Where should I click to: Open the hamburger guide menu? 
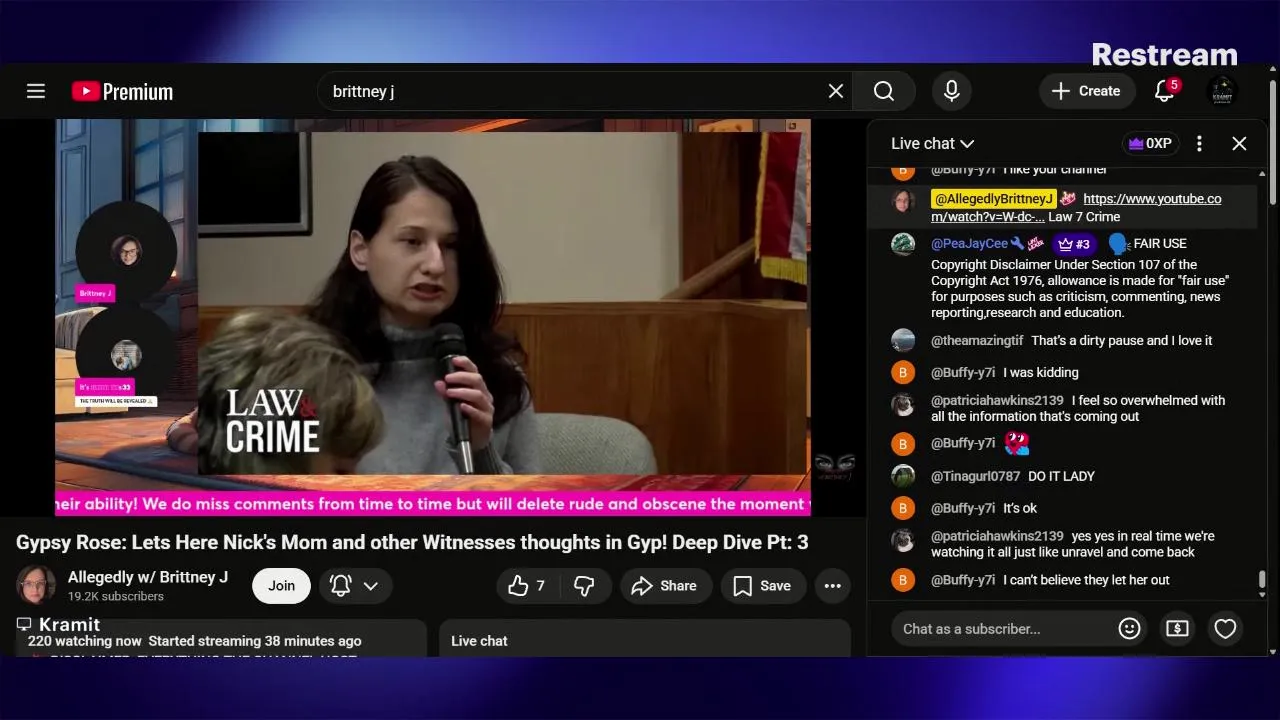click(36, 91)
